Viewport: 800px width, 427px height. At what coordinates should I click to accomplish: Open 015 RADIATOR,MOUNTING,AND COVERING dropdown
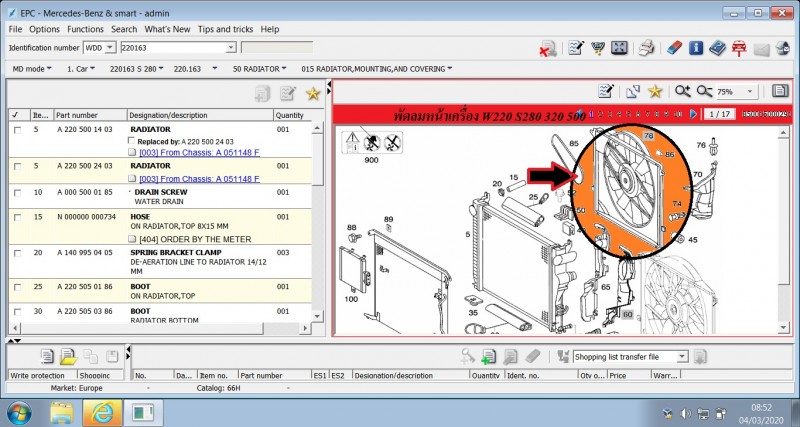pyautogui.click(x=377, y=69)
